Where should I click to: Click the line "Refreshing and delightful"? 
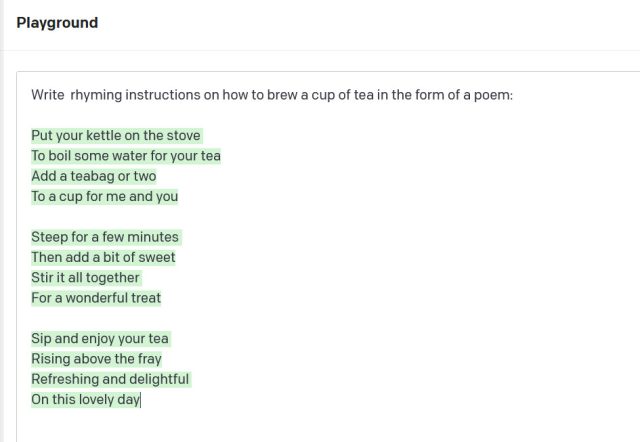(110, 379)
